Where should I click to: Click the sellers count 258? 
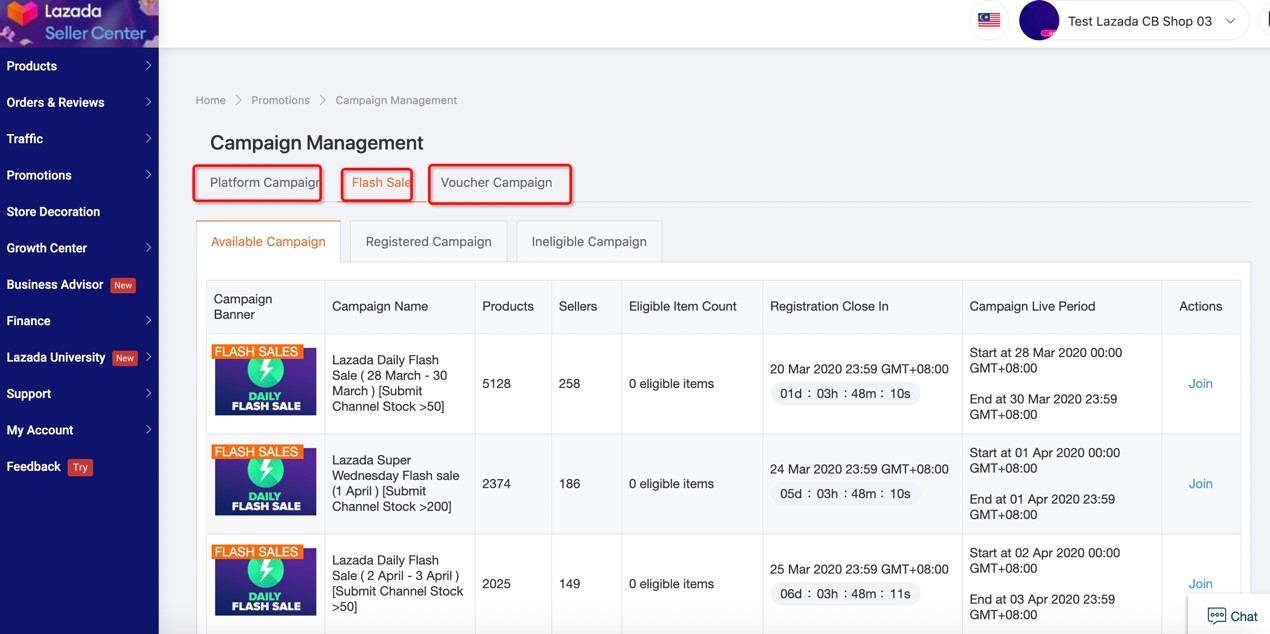tap(570, 384)
